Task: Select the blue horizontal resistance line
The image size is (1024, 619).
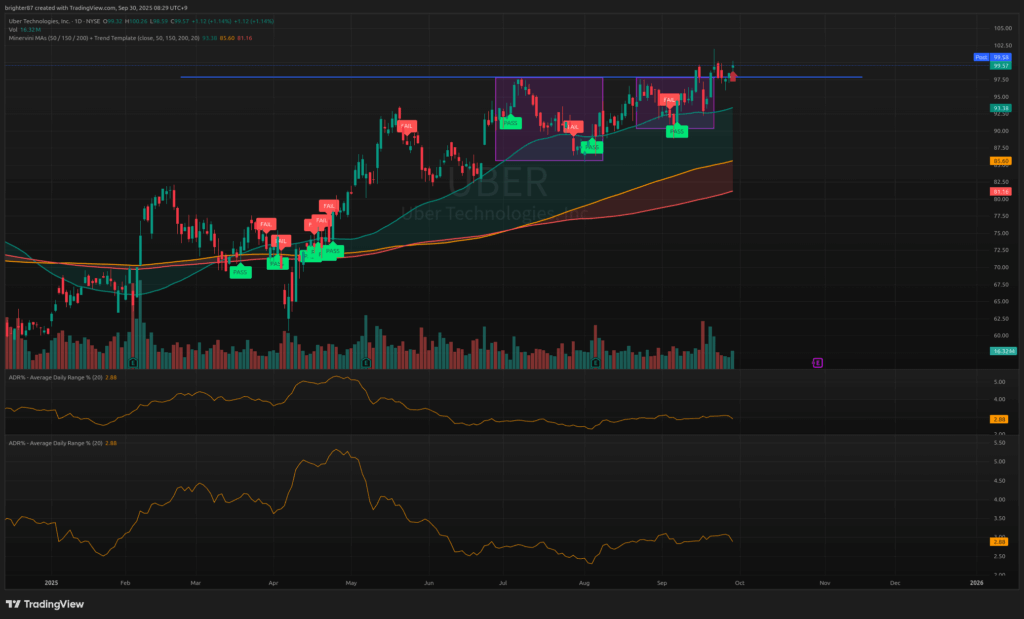Action: pos(521,77)
